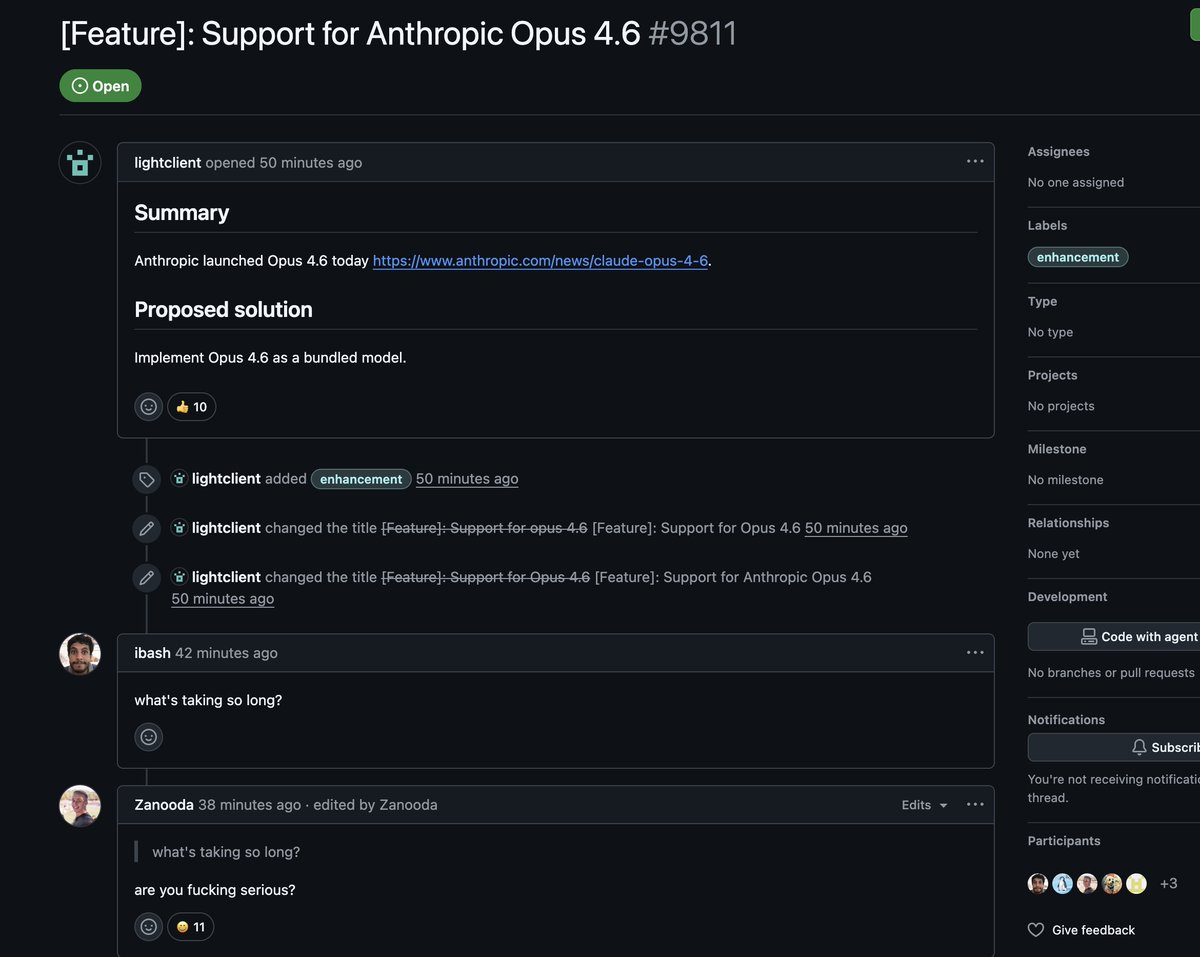The image size is (1200, 957).
Task: Open the first participant avatar
Action: [x=1038, y=884]
